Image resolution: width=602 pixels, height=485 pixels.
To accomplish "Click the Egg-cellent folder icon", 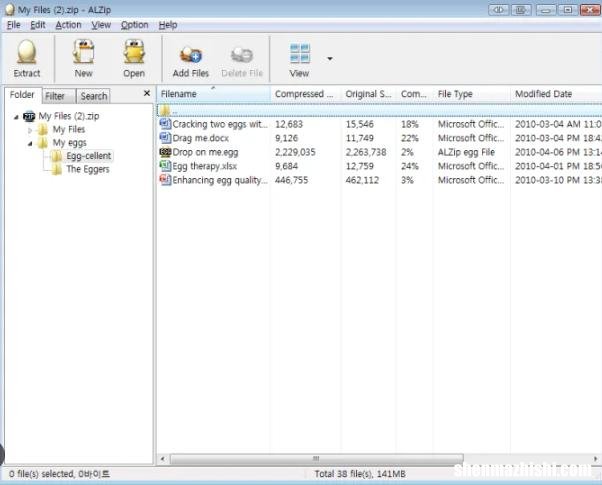I will point(57,156).
